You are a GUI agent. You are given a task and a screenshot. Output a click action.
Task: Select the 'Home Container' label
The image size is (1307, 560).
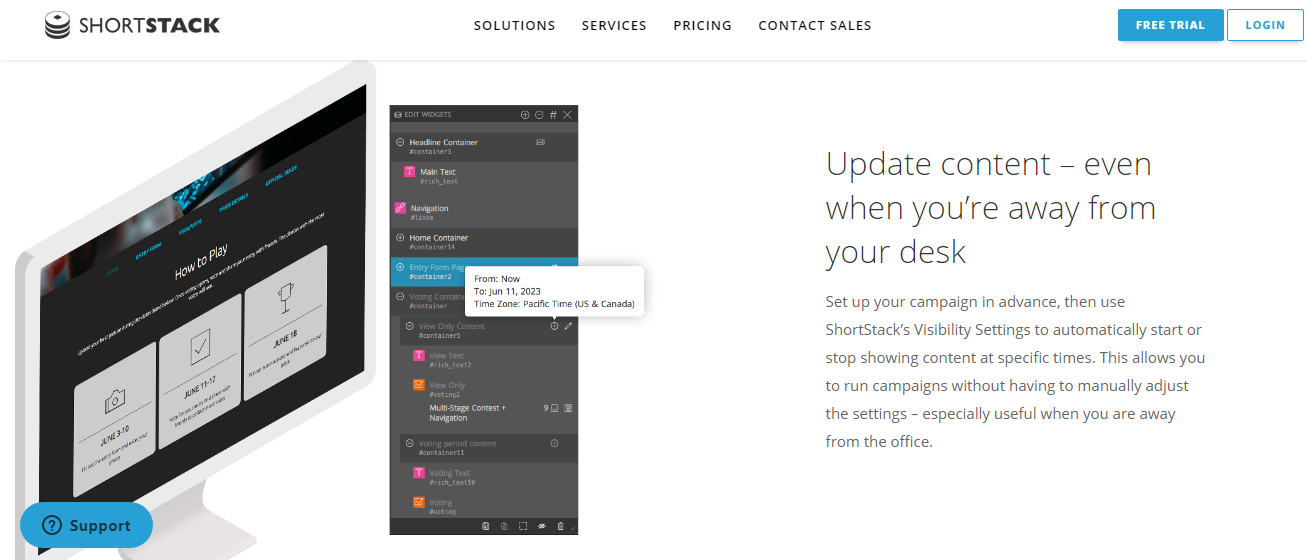coord(439,238)
